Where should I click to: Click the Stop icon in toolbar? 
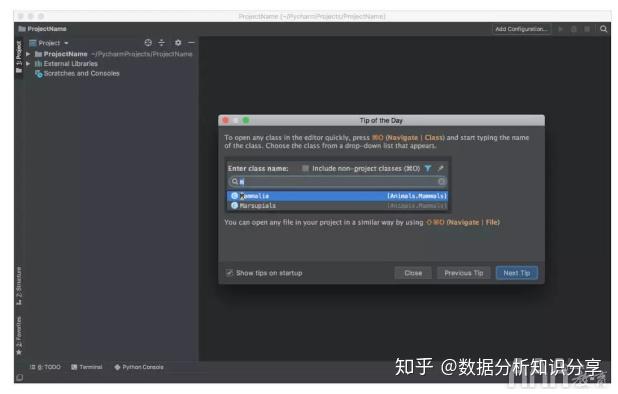587,29
